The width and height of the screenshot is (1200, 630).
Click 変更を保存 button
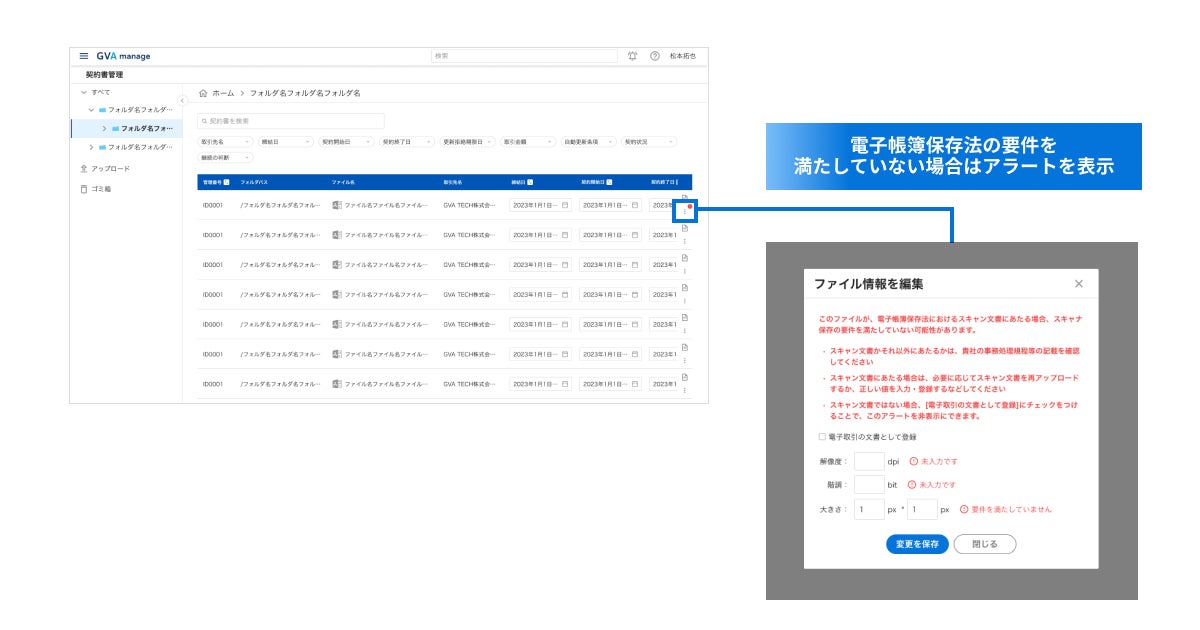(x=917, y=544)
